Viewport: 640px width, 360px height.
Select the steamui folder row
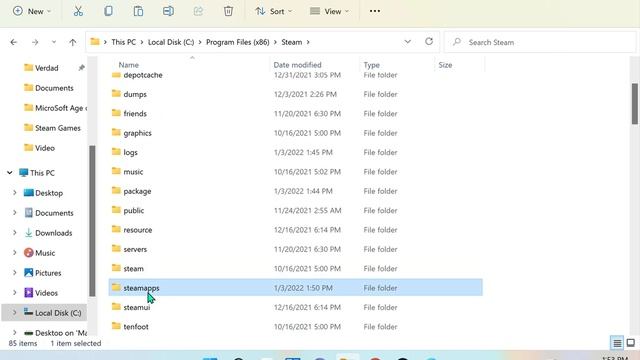point(296,307)
